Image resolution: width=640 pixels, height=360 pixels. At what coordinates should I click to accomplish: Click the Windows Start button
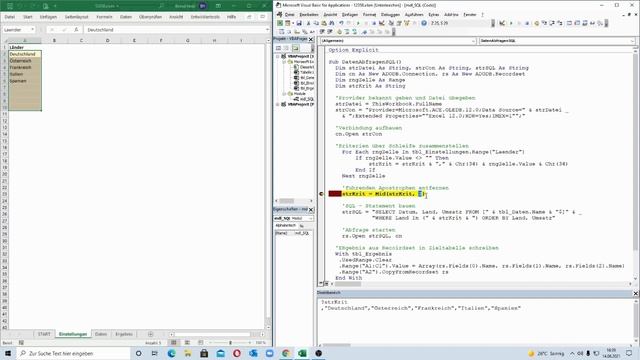tap(8, 353)
